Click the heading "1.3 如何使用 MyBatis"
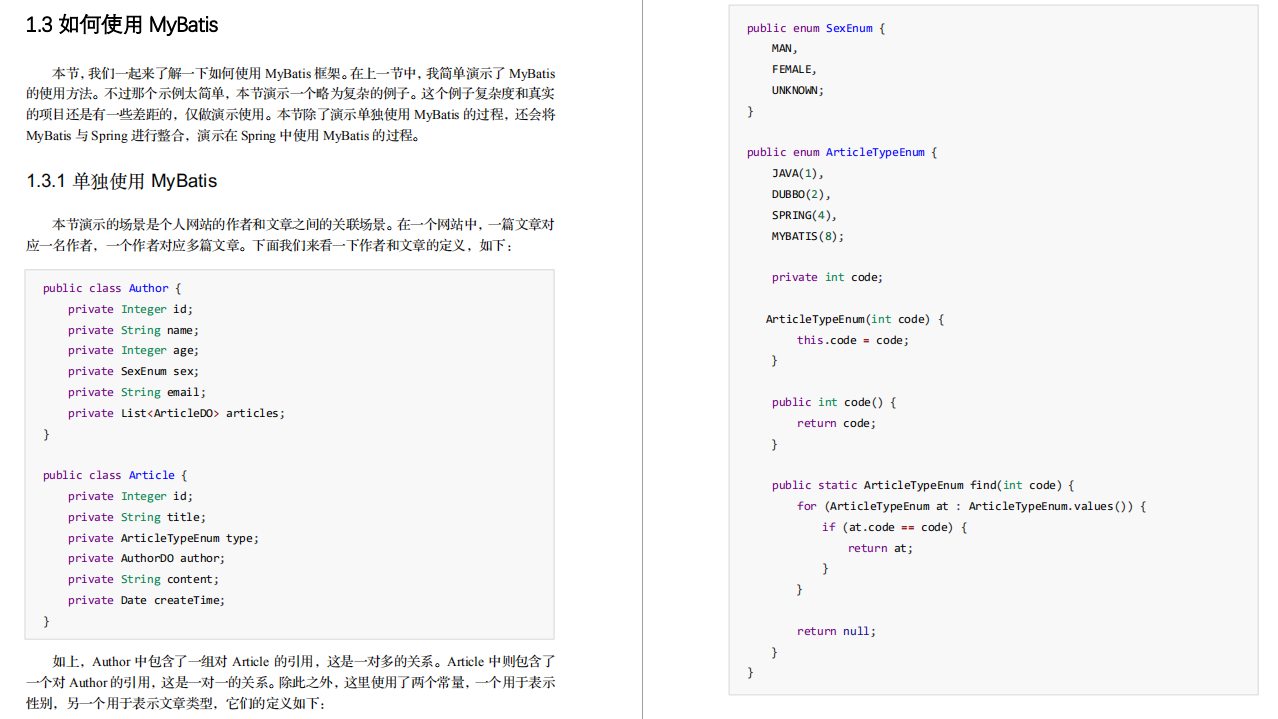Screen dimensions: 1278x719 click(x=122, y=25)
